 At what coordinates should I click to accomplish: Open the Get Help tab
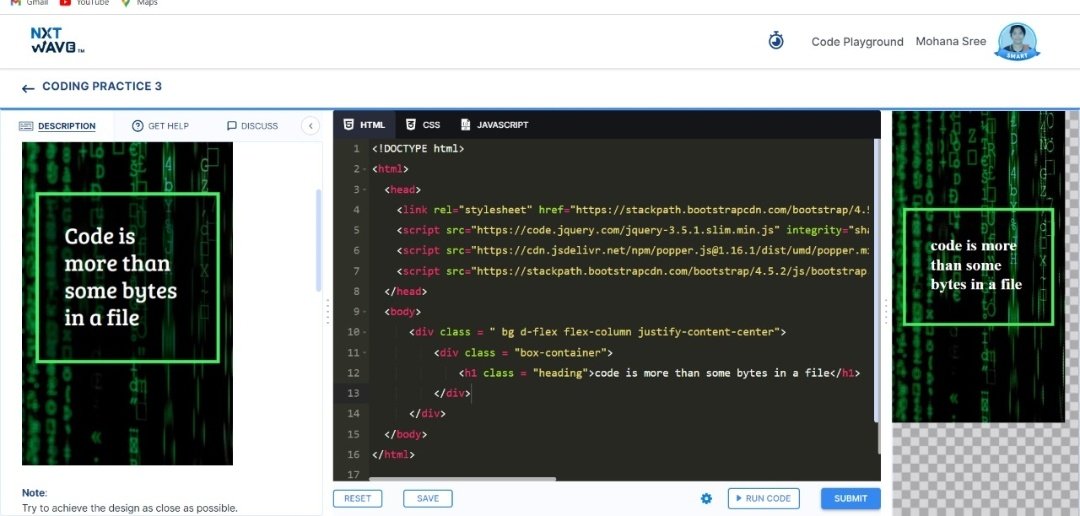click(x=160, y=126)
